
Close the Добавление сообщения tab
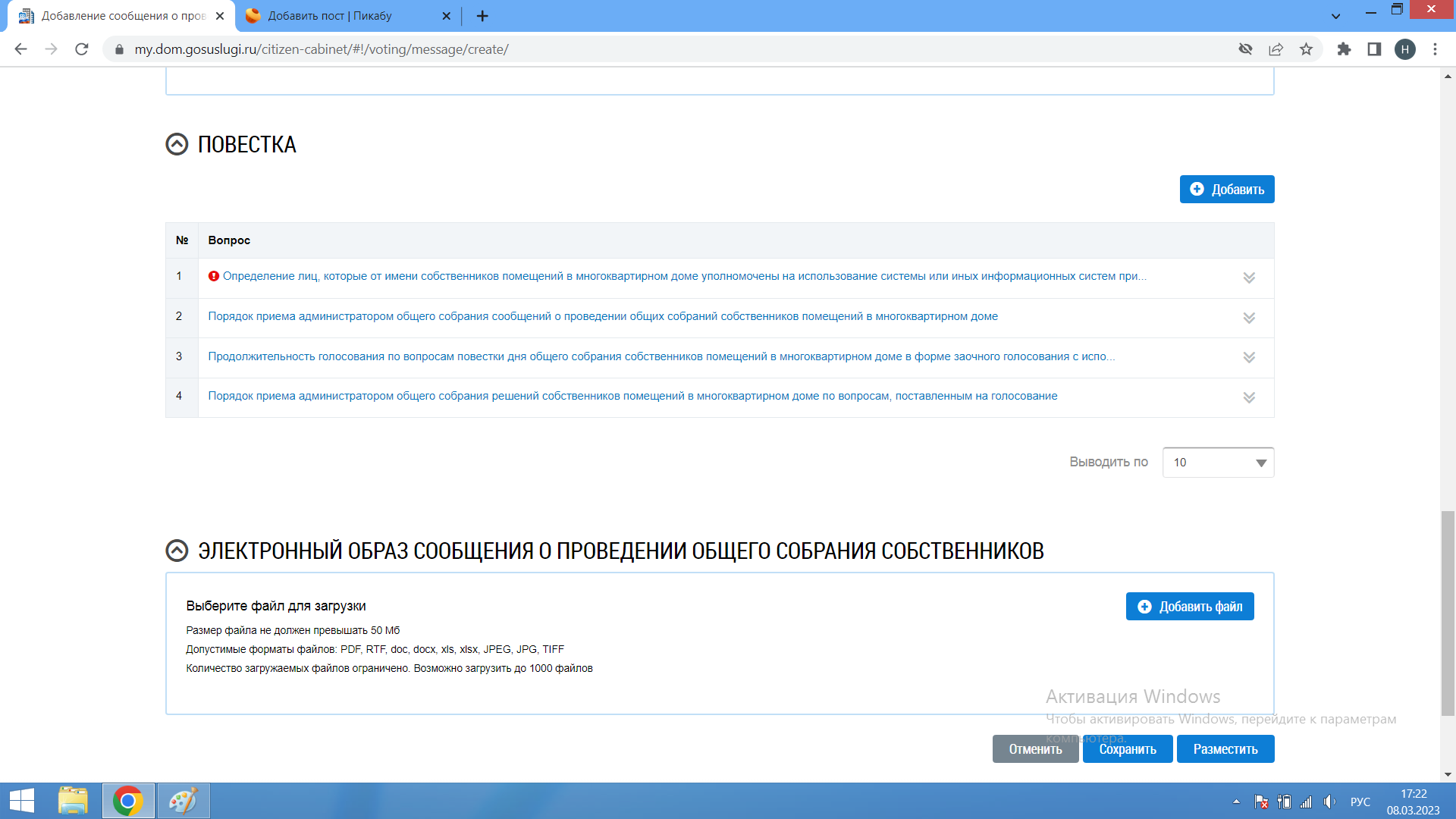pos(220,16)
